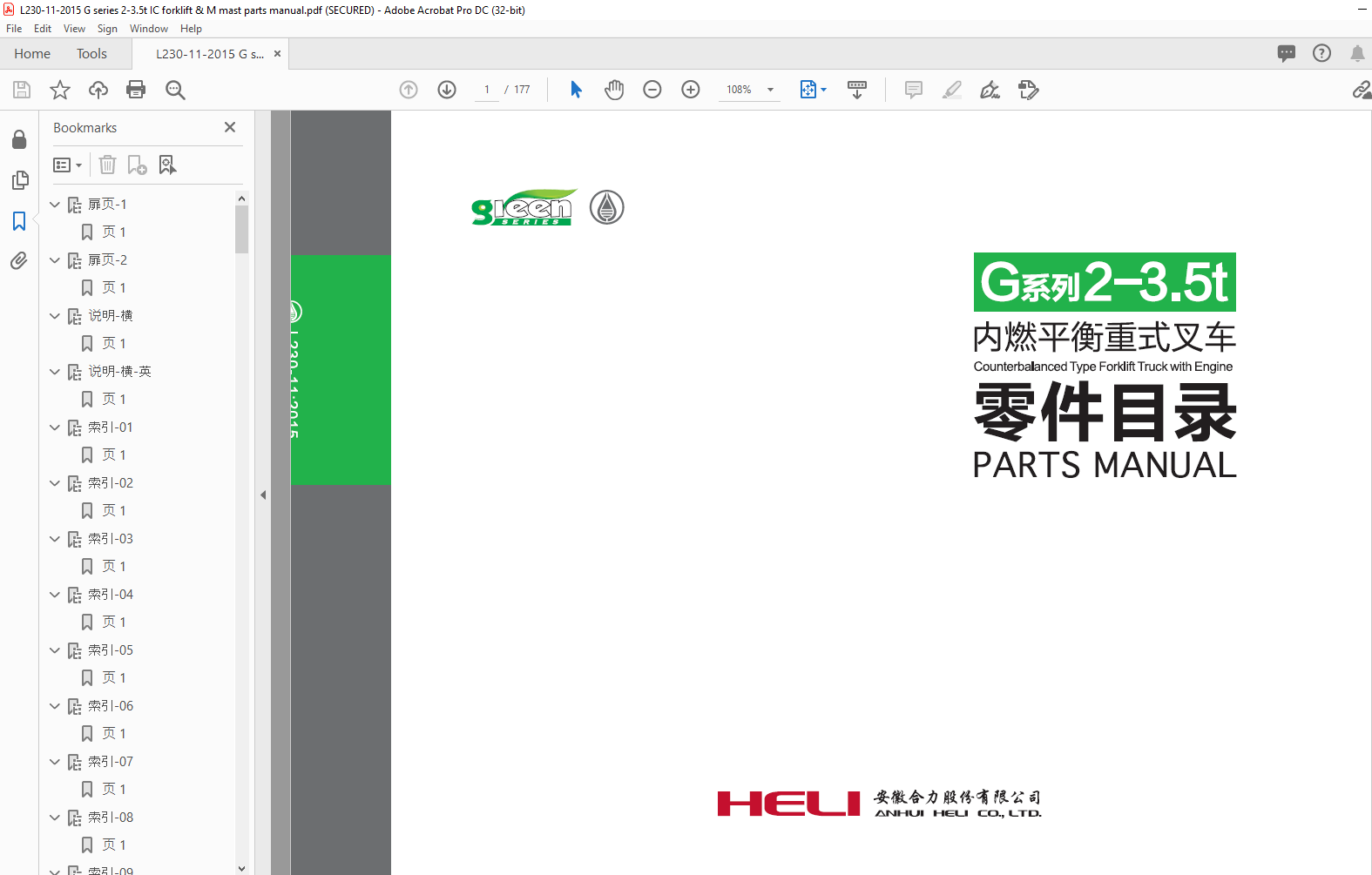Viewport: 1372px width, 875px height.
Task: Collapse the 扉页-2 bookmark
Action: [55, 260]
